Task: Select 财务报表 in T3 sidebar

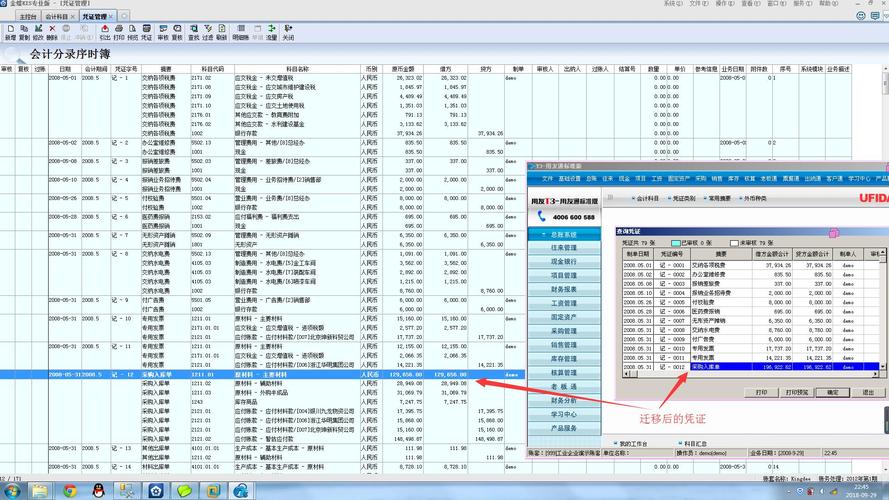Action: tap(564, 289)
